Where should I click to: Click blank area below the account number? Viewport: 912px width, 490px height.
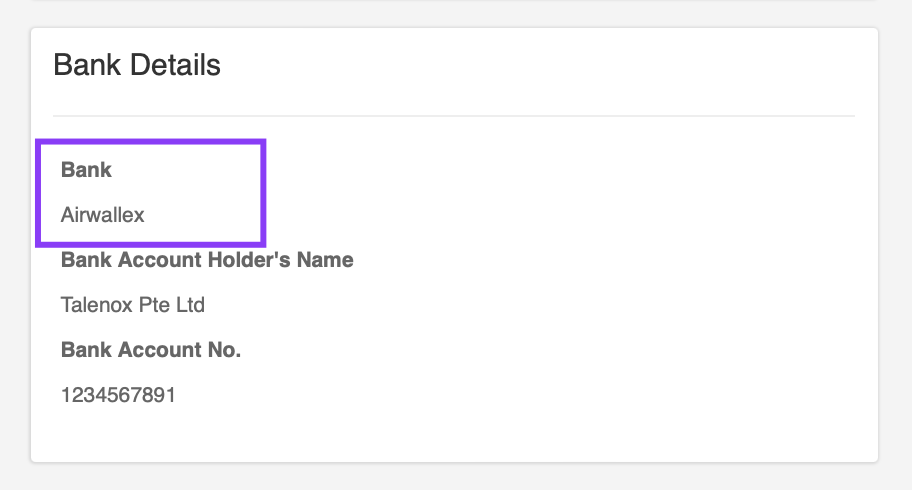click(x=300, y=435)
